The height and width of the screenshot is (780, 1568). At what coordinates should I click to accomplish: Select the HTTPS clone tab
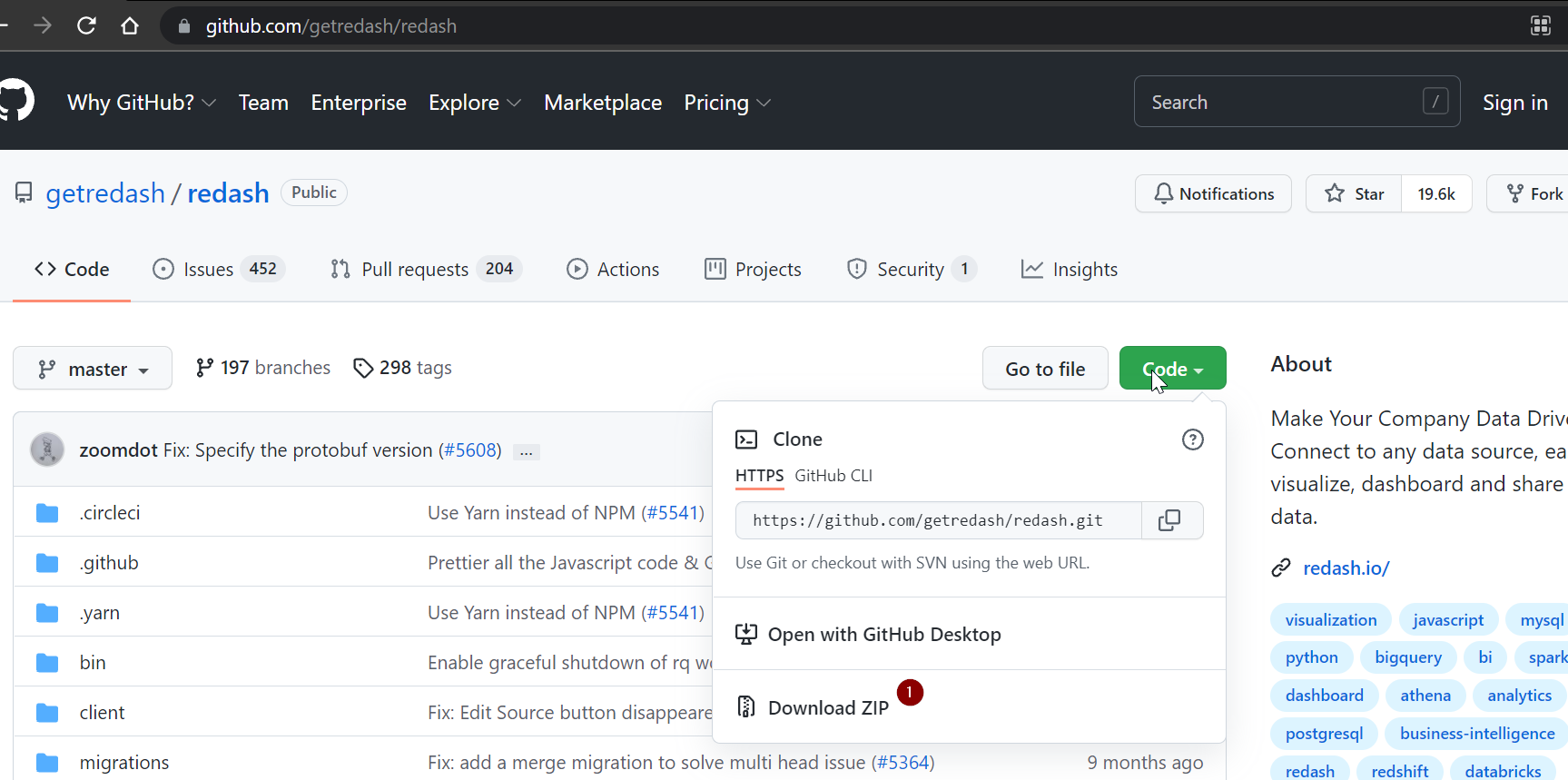pyautogui.click(x=759, y=476)
